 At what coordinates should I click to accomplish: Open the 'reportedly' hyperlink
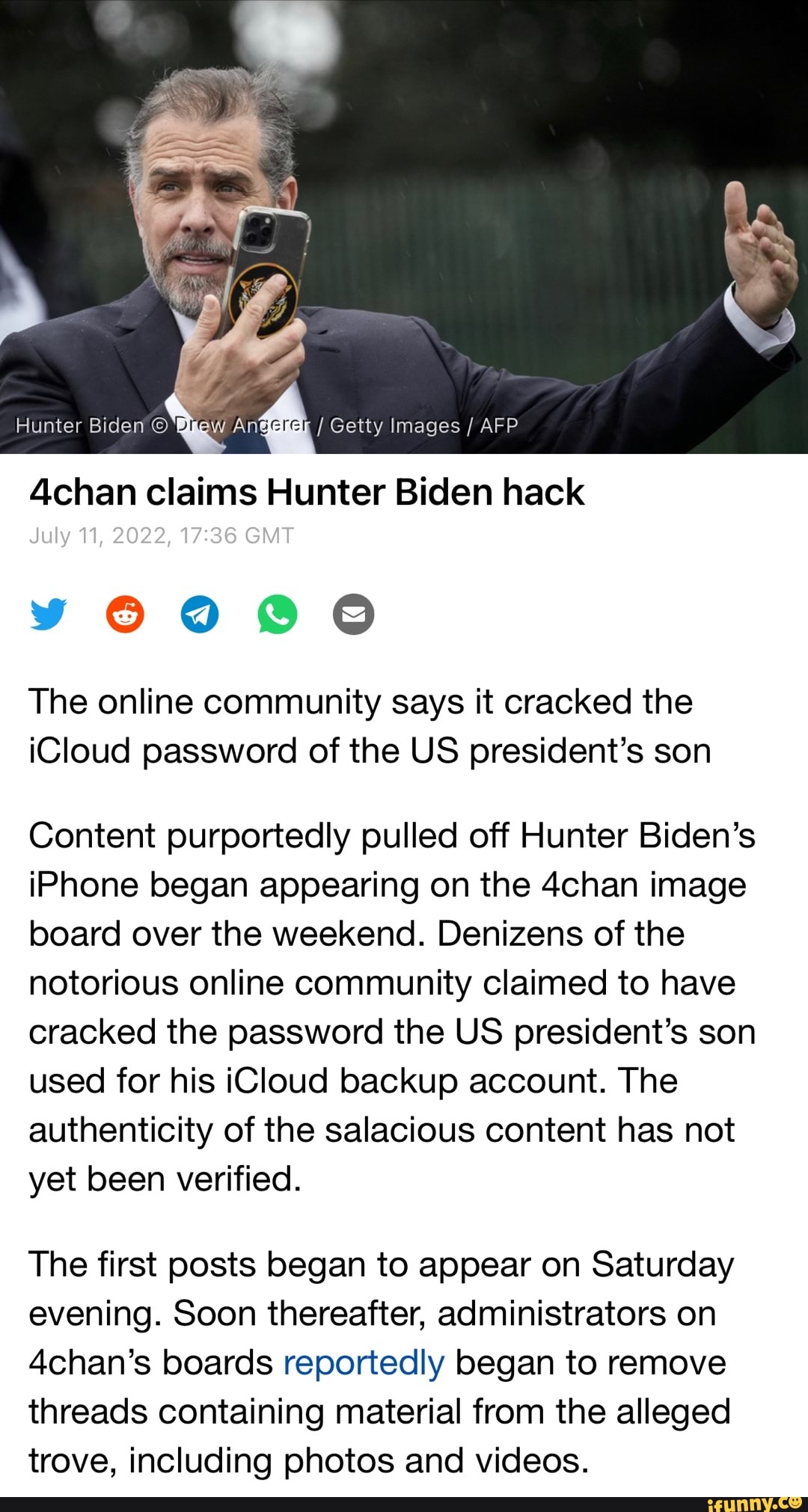pos(364,1362)
